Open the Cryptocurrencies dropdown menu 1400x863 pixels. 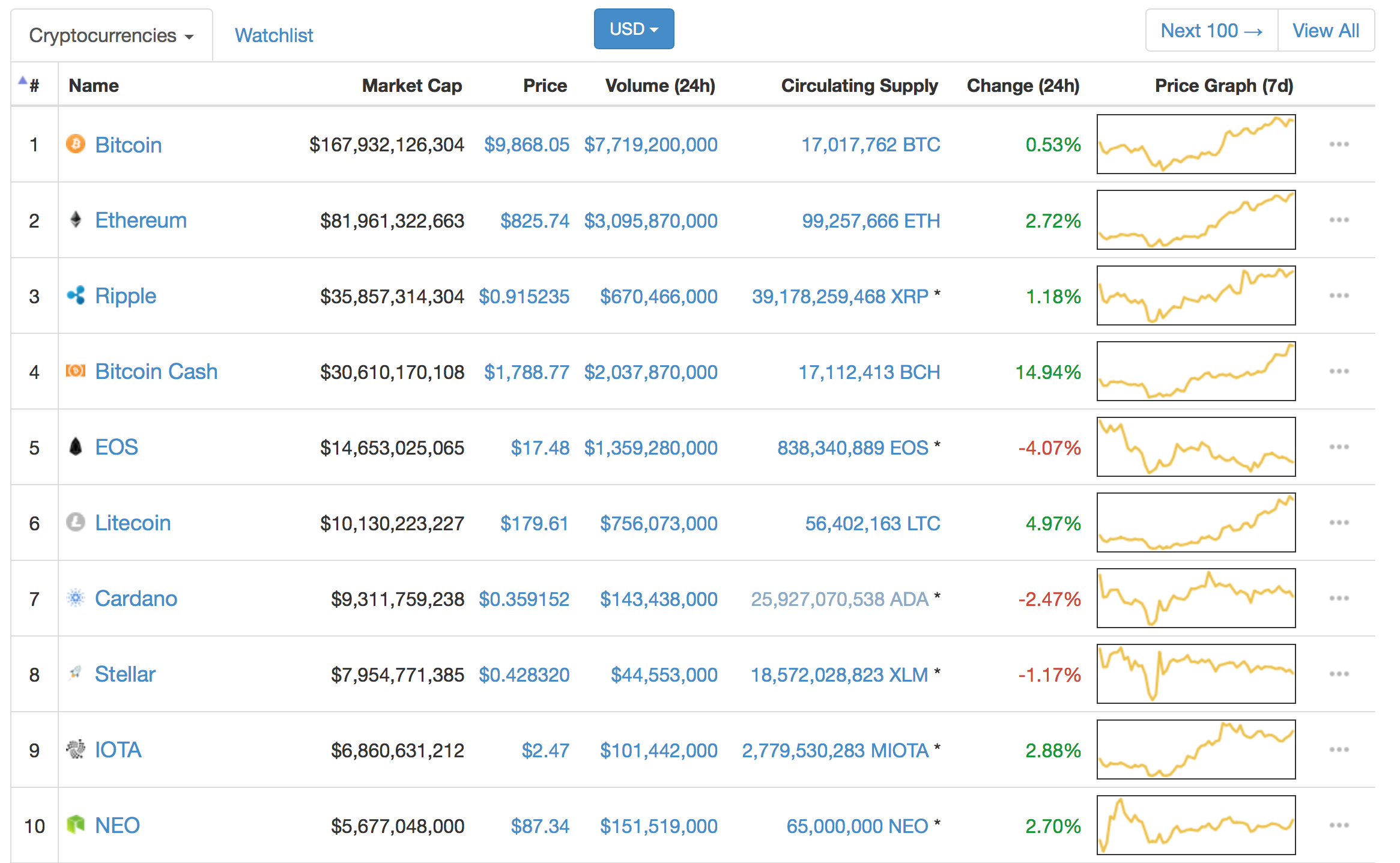tap(112, 35)
